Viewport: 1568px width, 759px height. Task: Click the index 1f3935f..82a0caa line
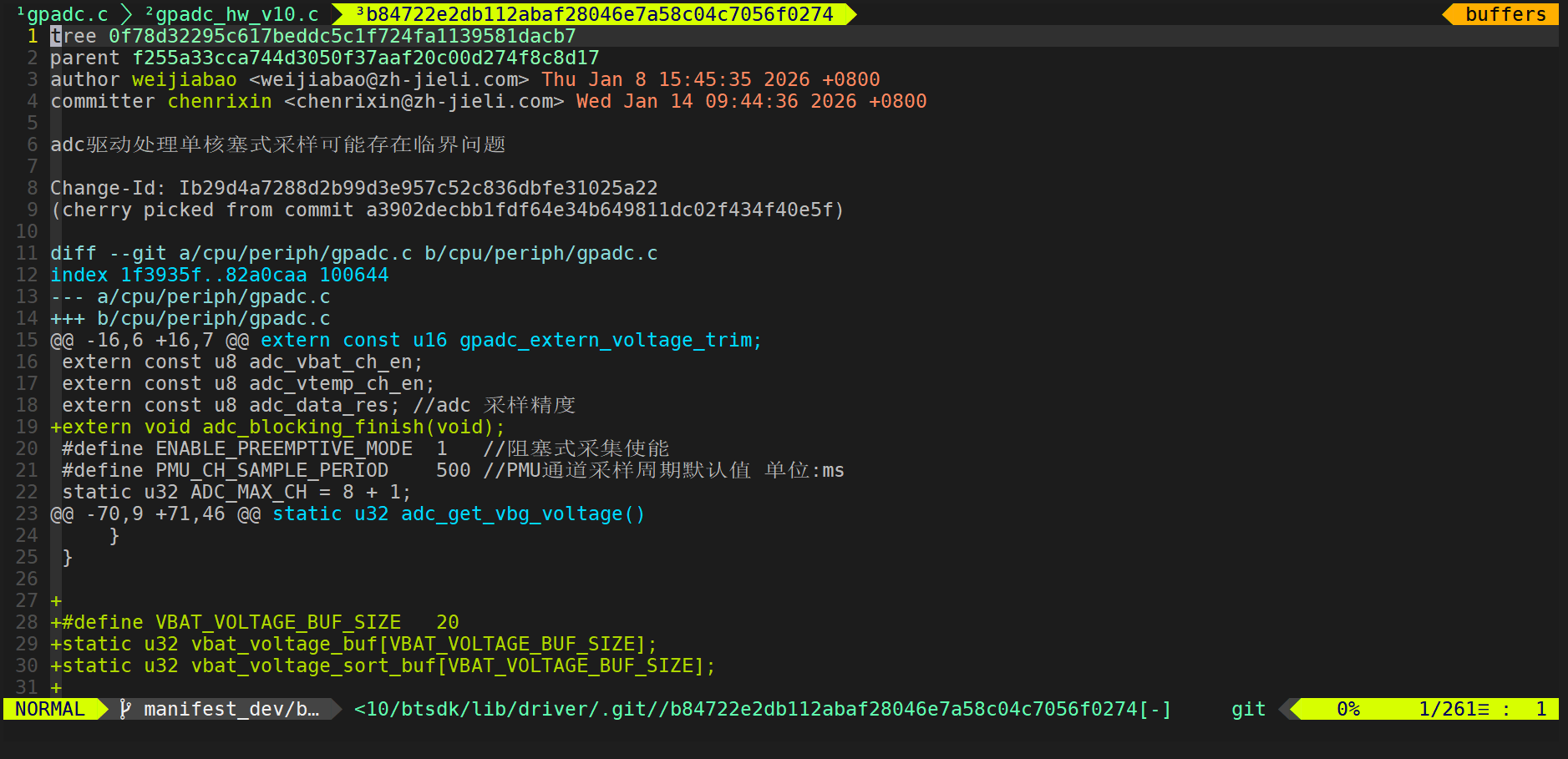coord(220,275)
